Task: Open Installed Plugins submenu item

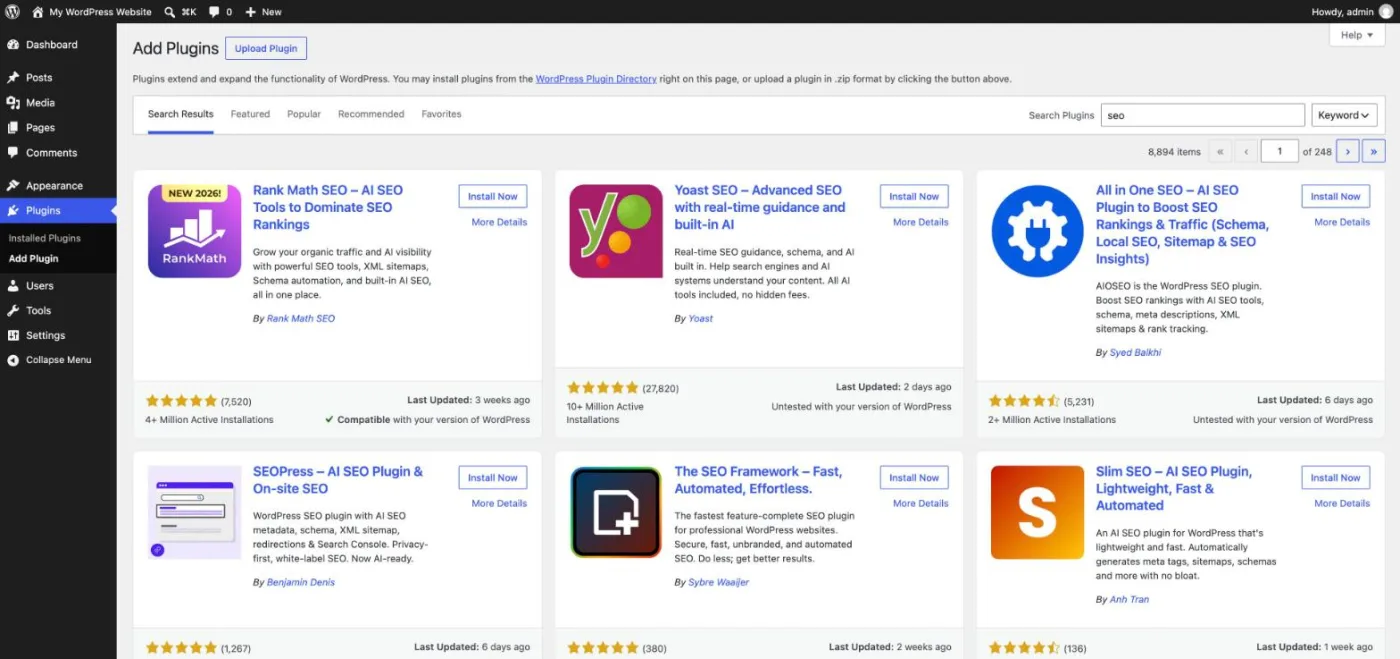Action: [45, 238]
